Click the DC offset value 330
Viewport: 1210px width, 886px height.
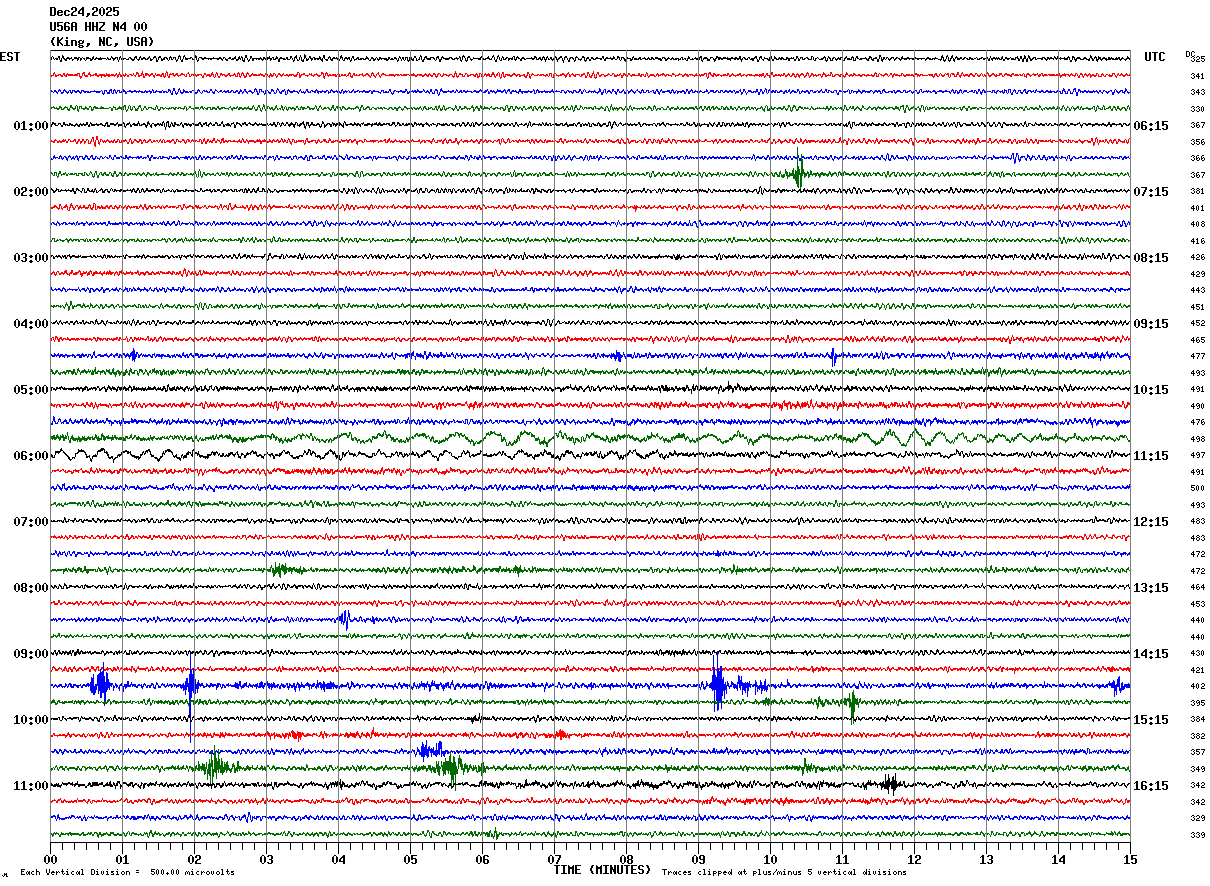[x=1198, y=109]
